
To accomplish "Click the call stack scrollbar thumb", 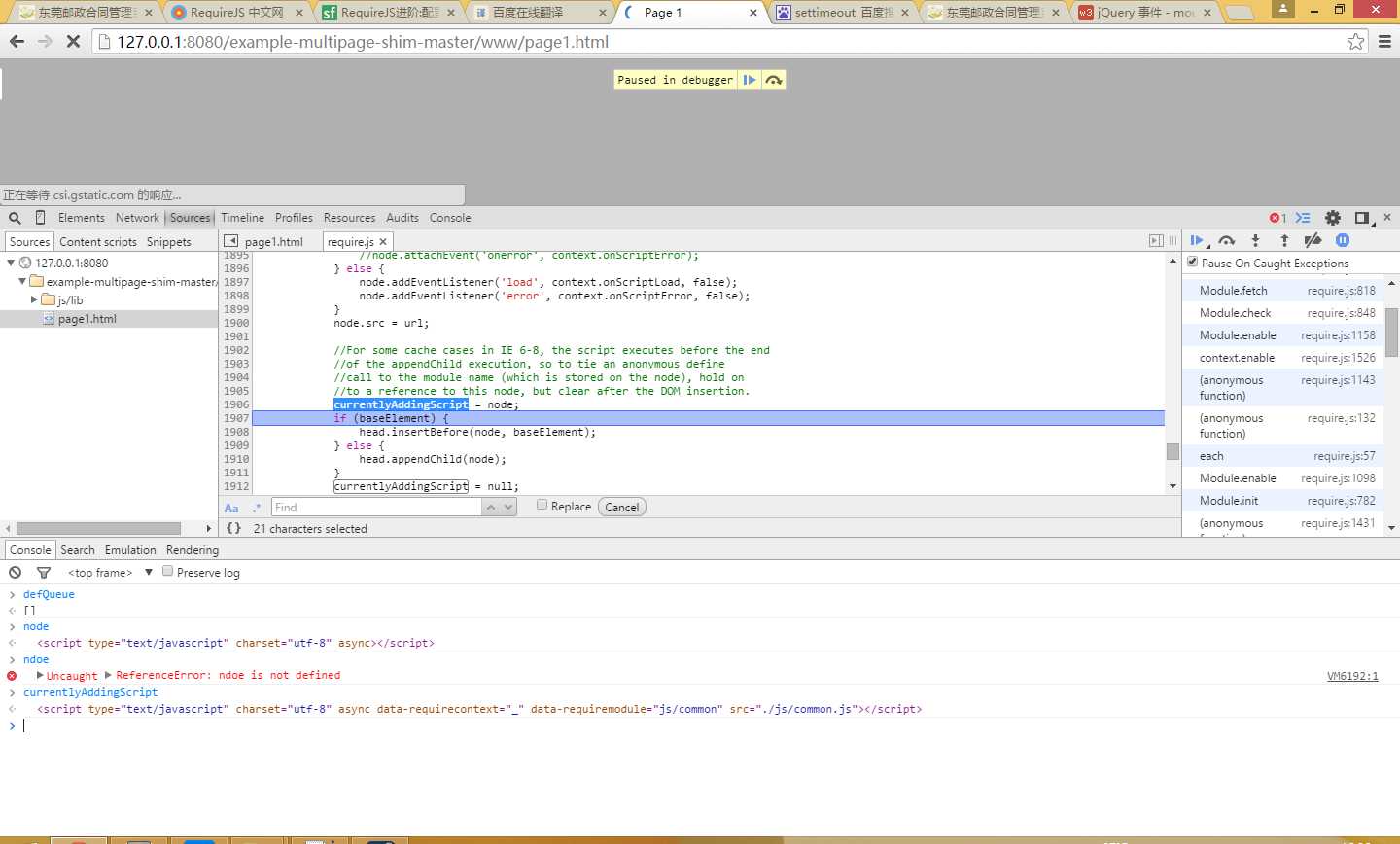I will point(1392,333).
